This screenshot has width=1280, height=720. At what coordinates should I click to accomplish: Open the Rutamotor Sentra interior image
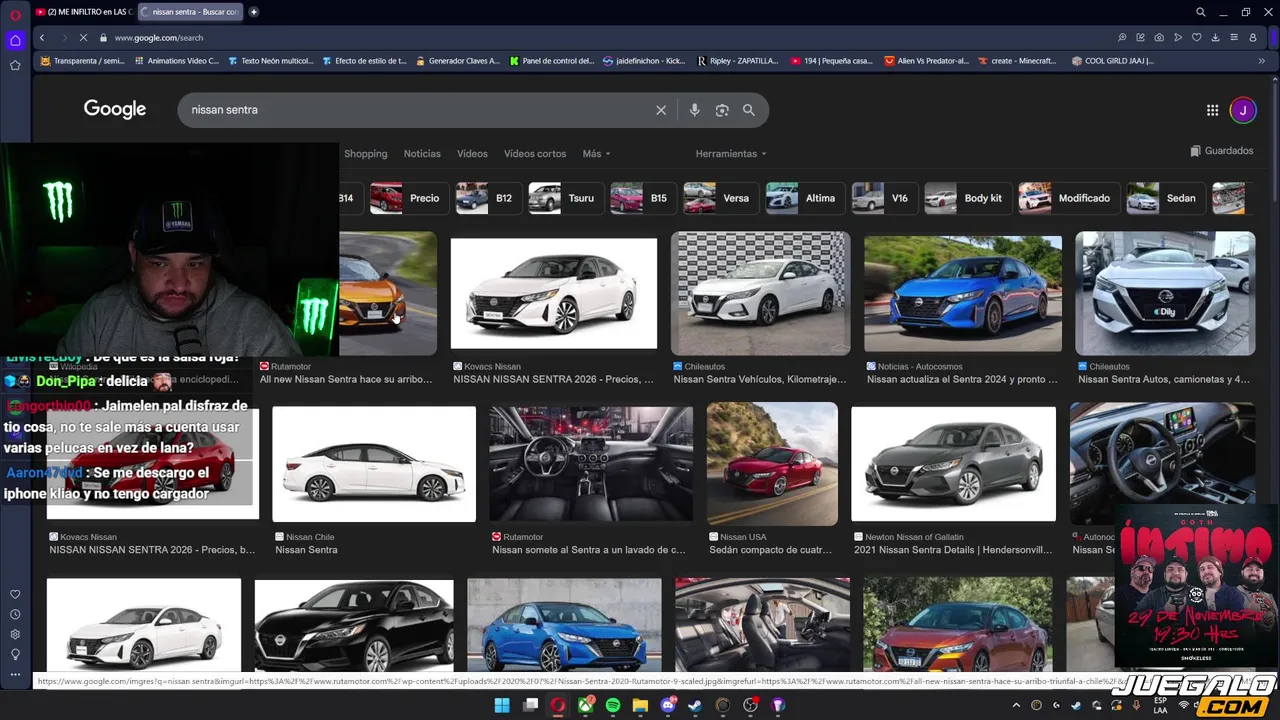pos(591,464)
